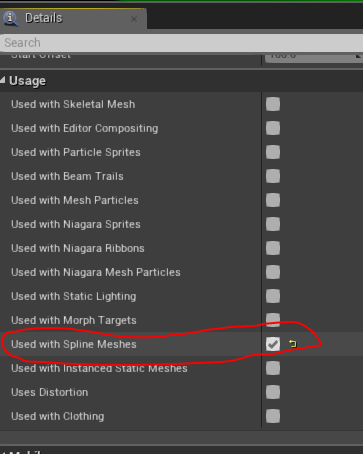Enable Used with Skeletal Mesh checkbox
The image size is (363, 454).
pyautogui.click(x=273, y=104)
